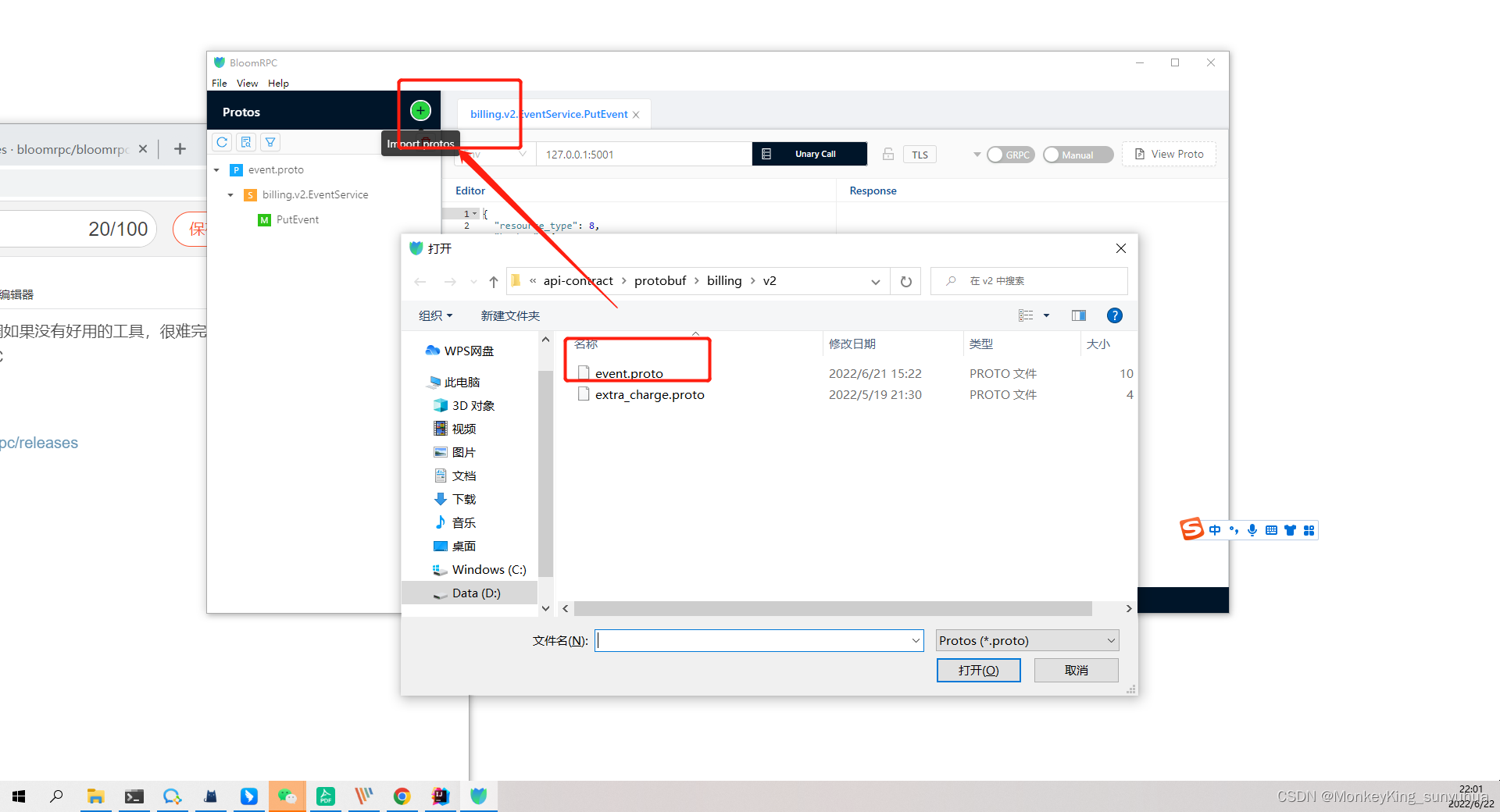Click the document search icon in Protos panel
The image size is (1500, 812).
click(246, 141)
